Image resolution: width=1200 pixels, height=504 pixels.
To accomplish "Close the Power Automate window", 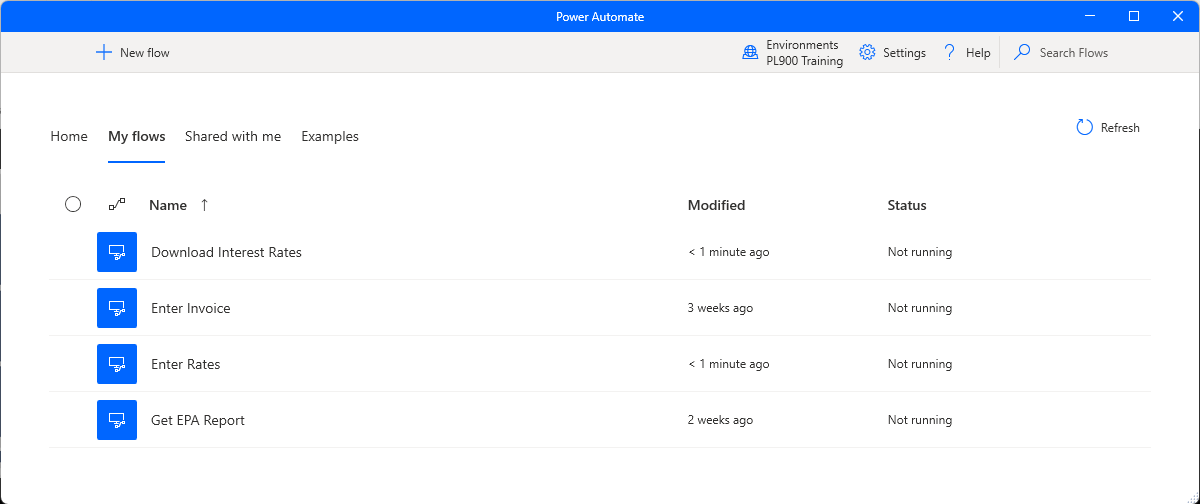I will [1178, 16].
